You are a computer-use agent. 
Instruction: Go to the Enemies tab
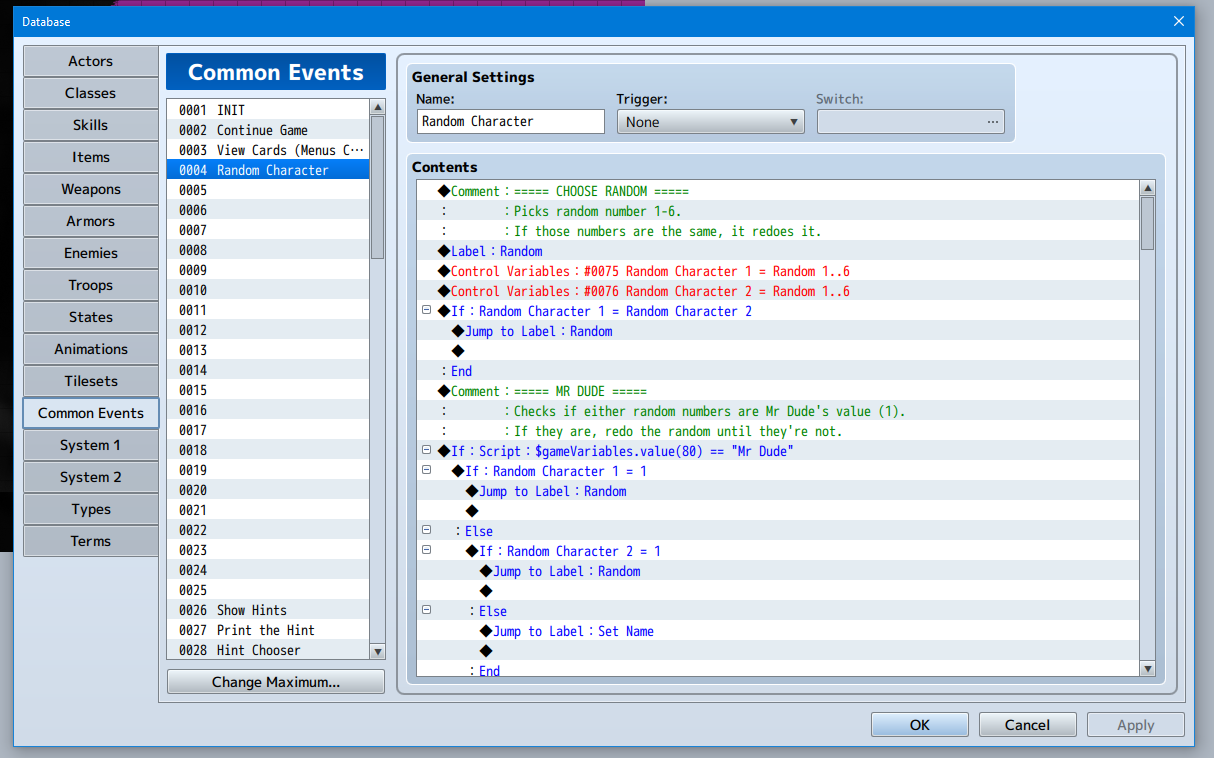91,253
